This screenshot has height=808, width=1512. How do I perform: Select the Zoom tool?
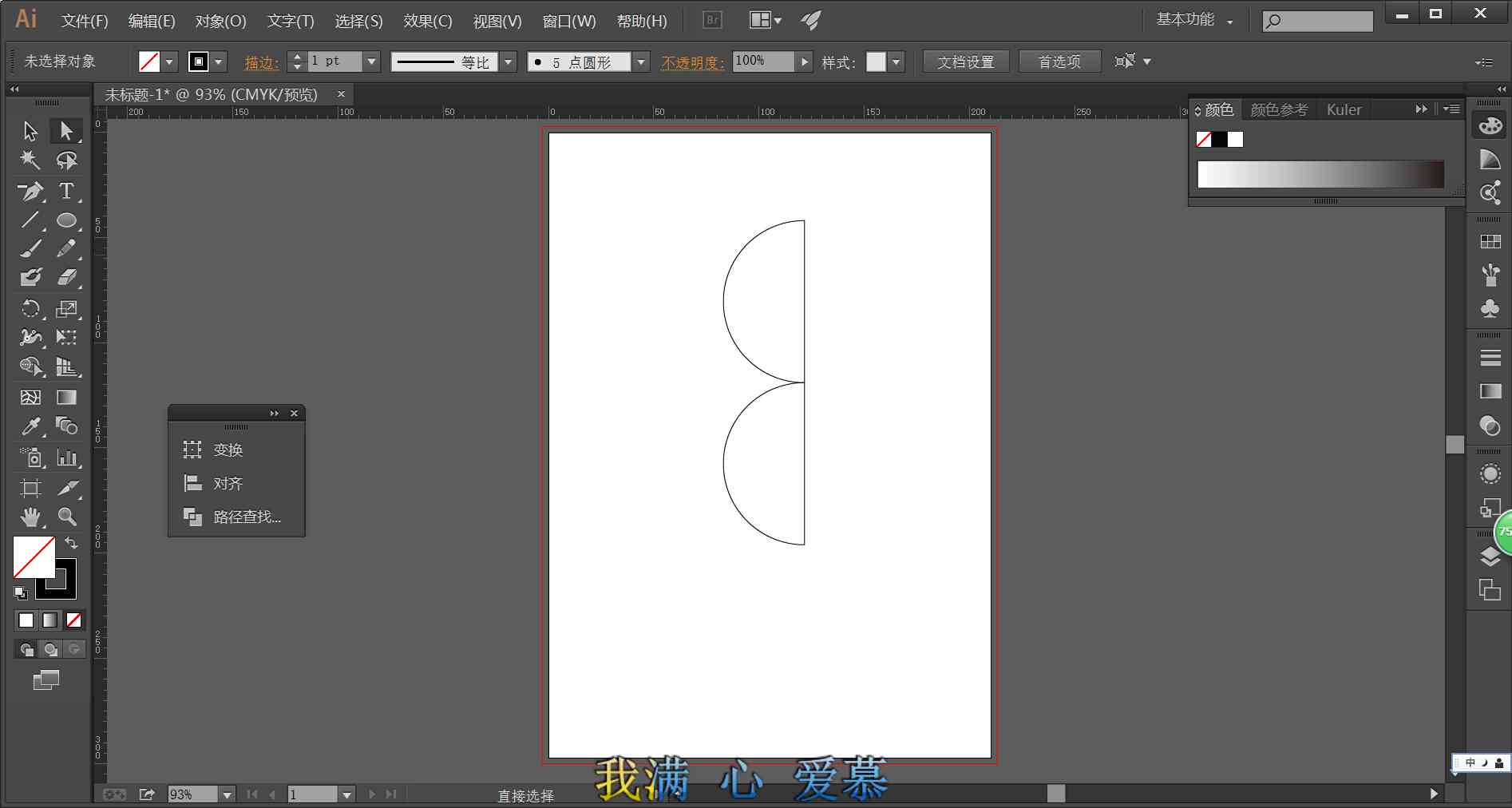(66, 517)
